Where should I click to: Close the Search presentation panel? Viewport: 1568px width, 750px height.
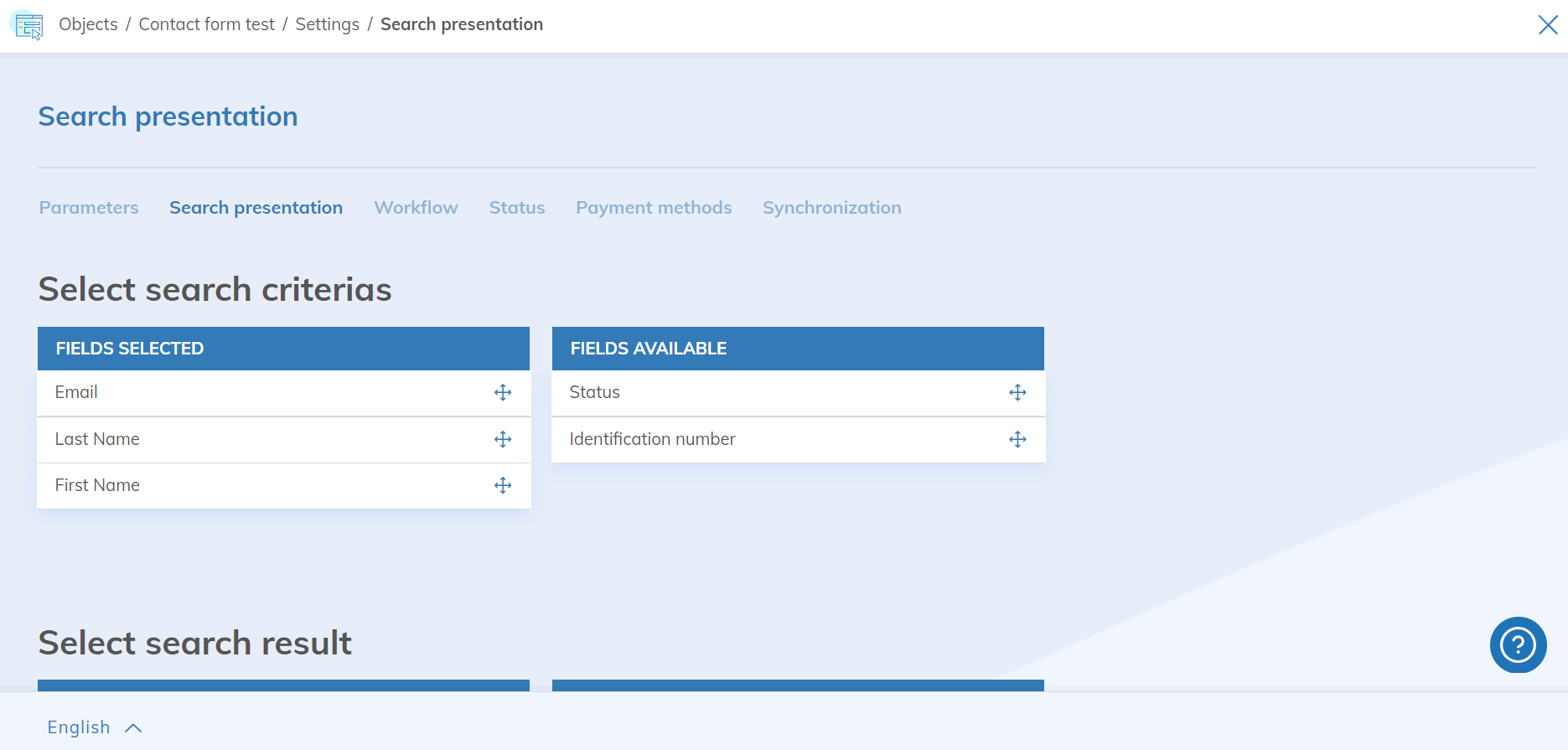coord(1547,25)
